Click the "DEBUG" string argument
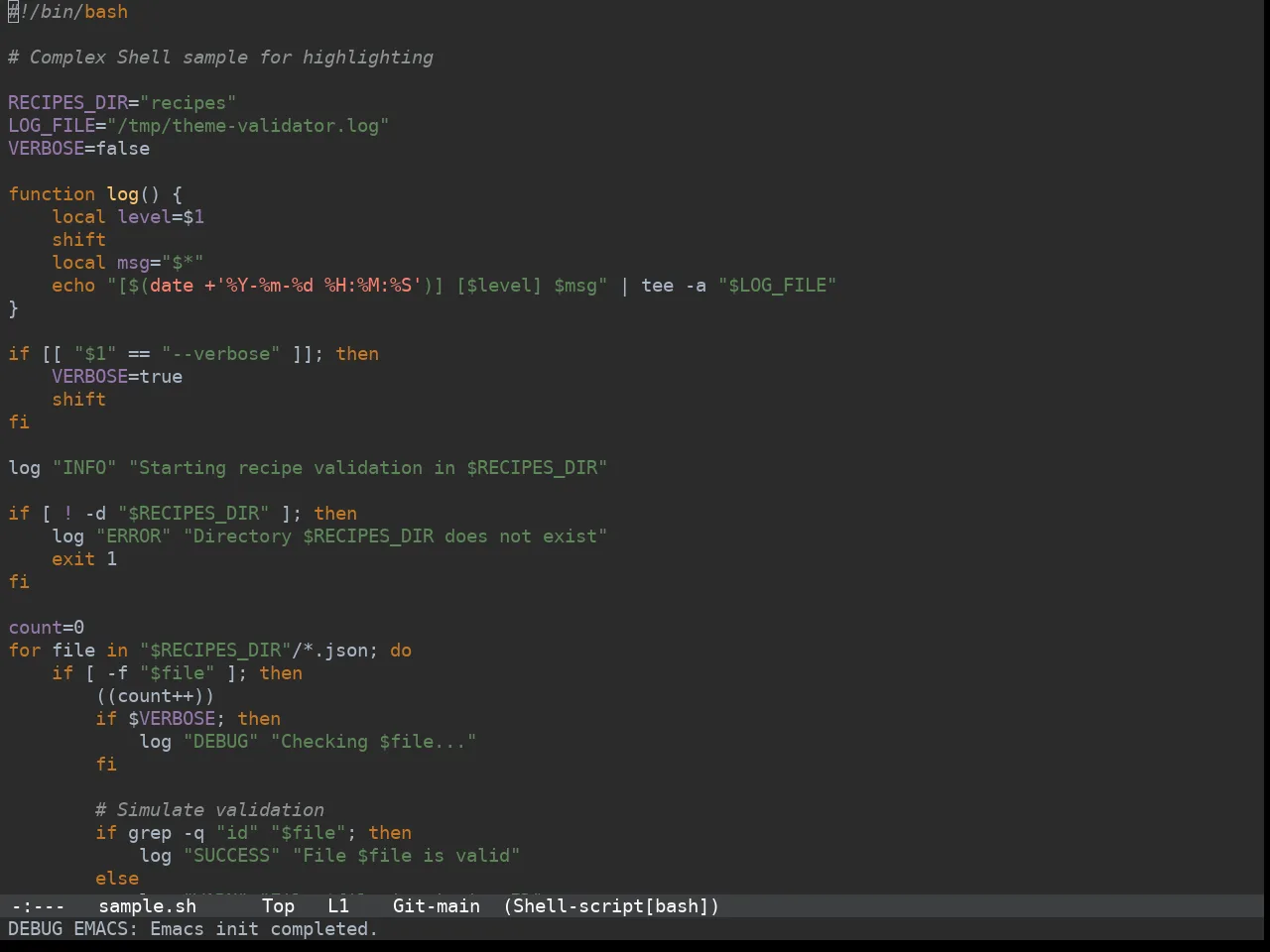Viewport: 1270px width, 952px height. 221,742
